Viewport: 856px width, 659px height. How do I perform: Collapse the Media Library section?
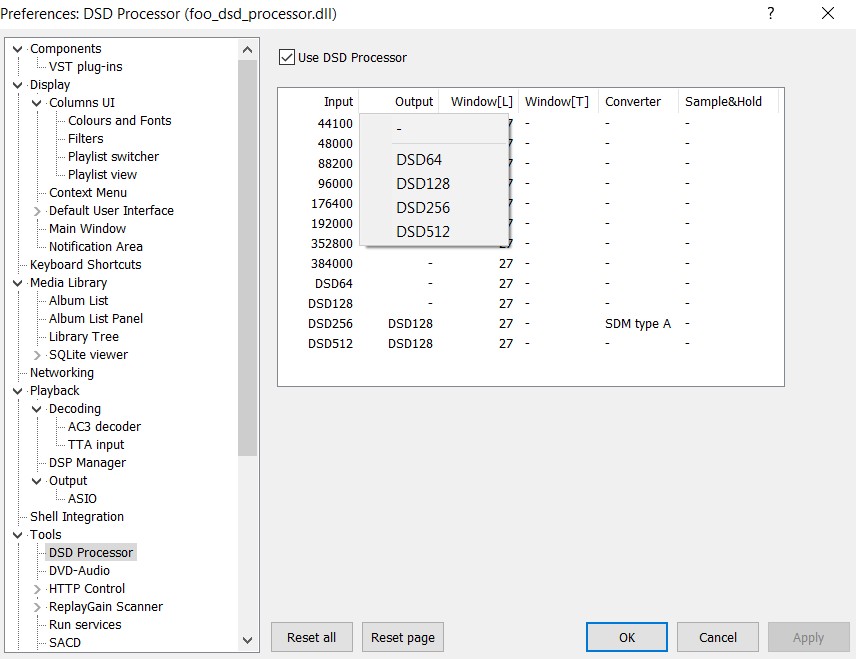coord(19,283)
